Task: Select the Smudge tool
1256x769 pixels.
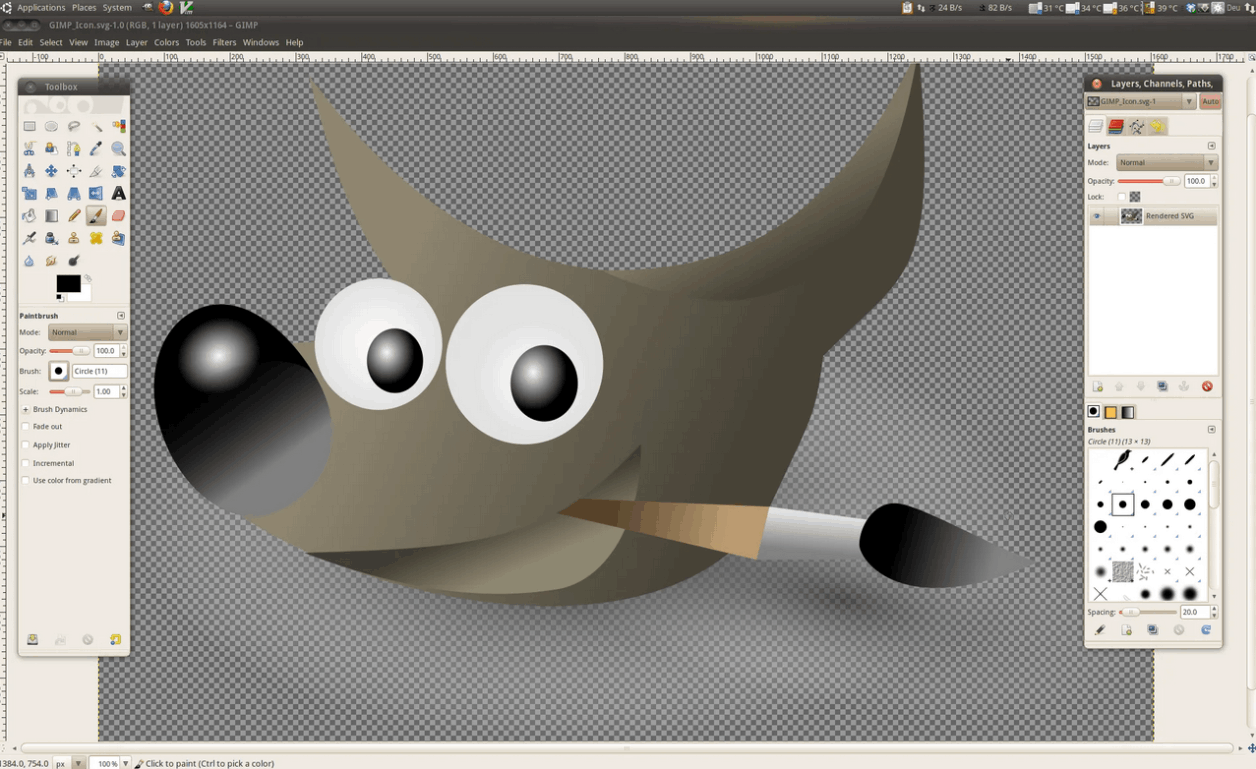Action: [x=51, y=261]
